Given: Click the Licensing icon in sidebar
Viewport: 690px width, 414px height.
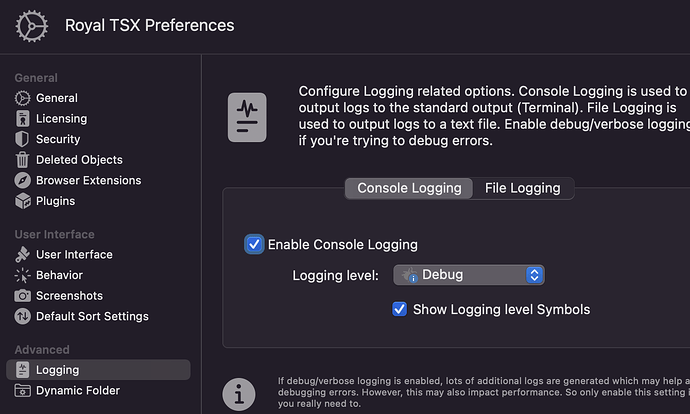Looking at the screenshot, I should click(23, 119).
